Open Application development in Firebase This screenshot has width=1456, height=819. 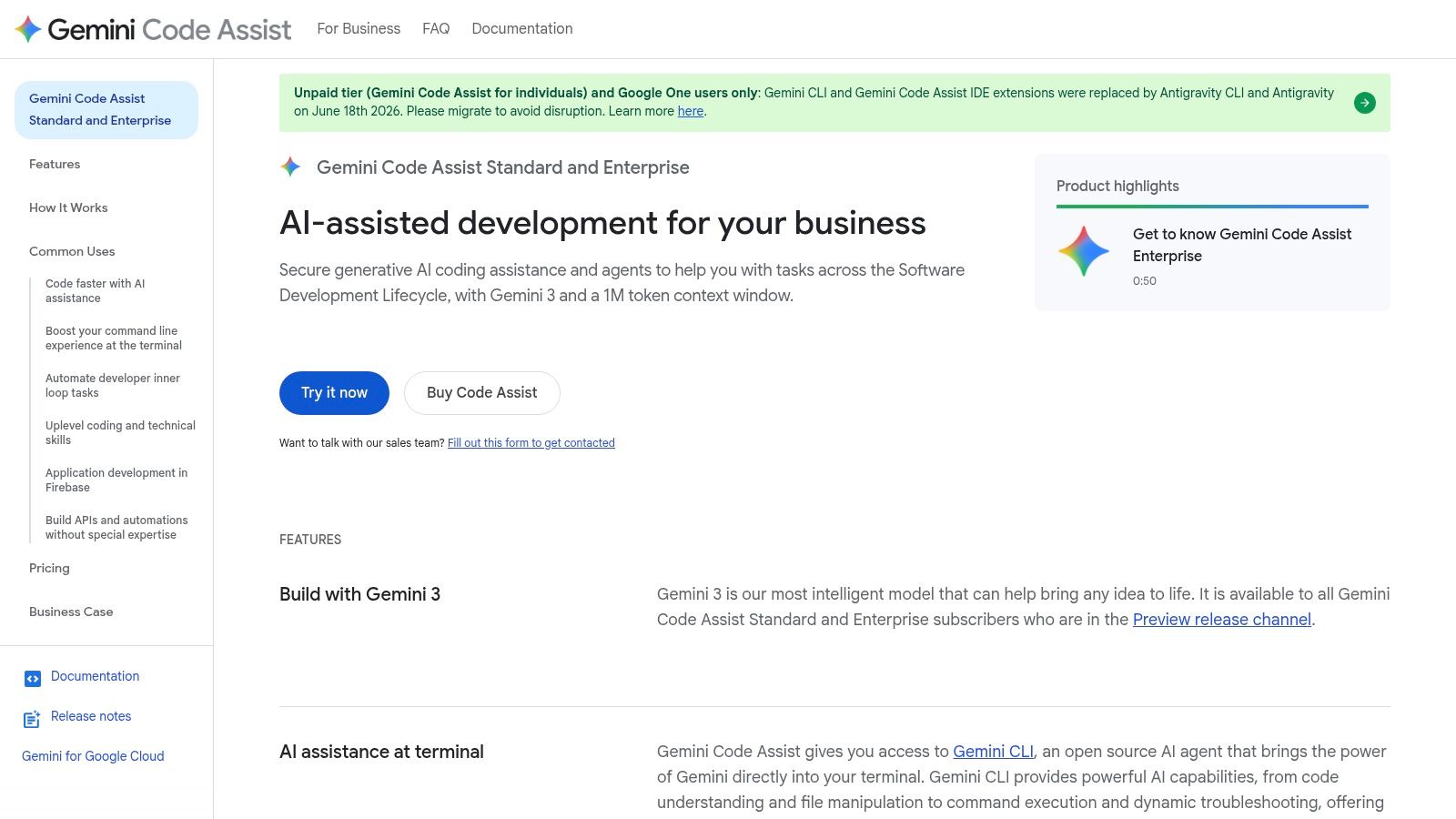[x=116, y=480]
